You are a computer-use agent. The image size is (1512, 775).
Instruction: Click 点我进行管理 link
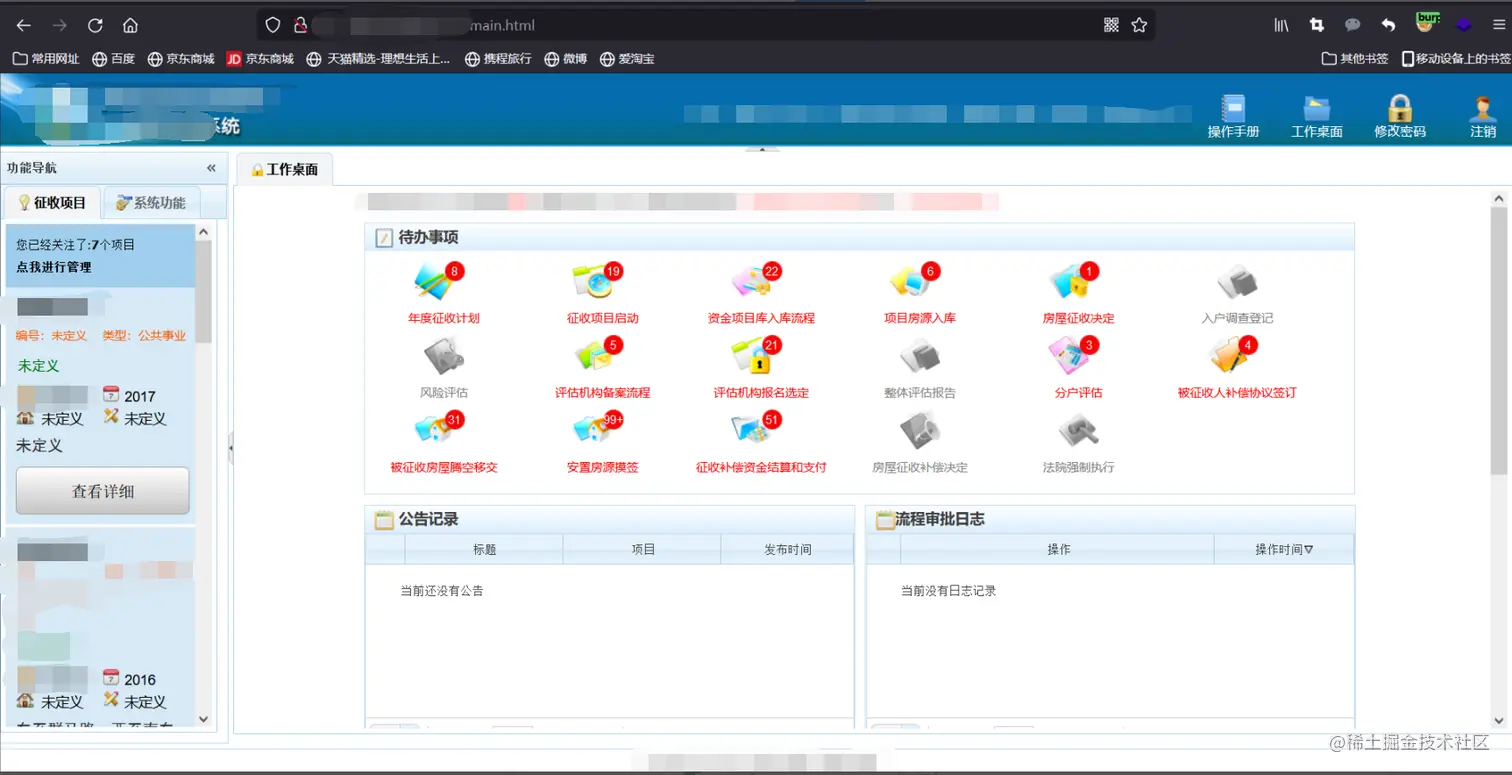53,267
